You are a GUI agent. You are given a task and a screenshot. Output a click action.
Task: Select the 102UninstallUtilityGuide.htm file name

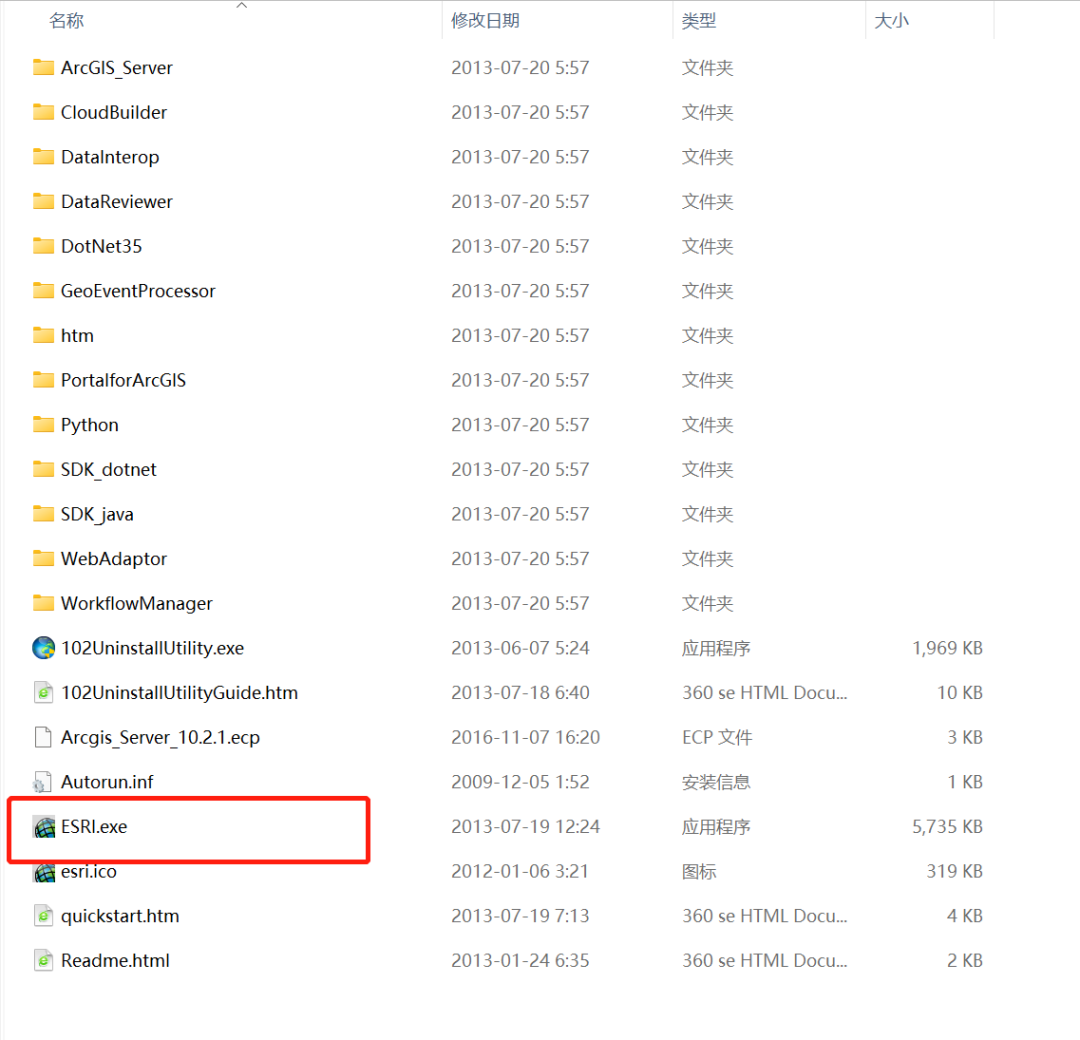point(179,693)
